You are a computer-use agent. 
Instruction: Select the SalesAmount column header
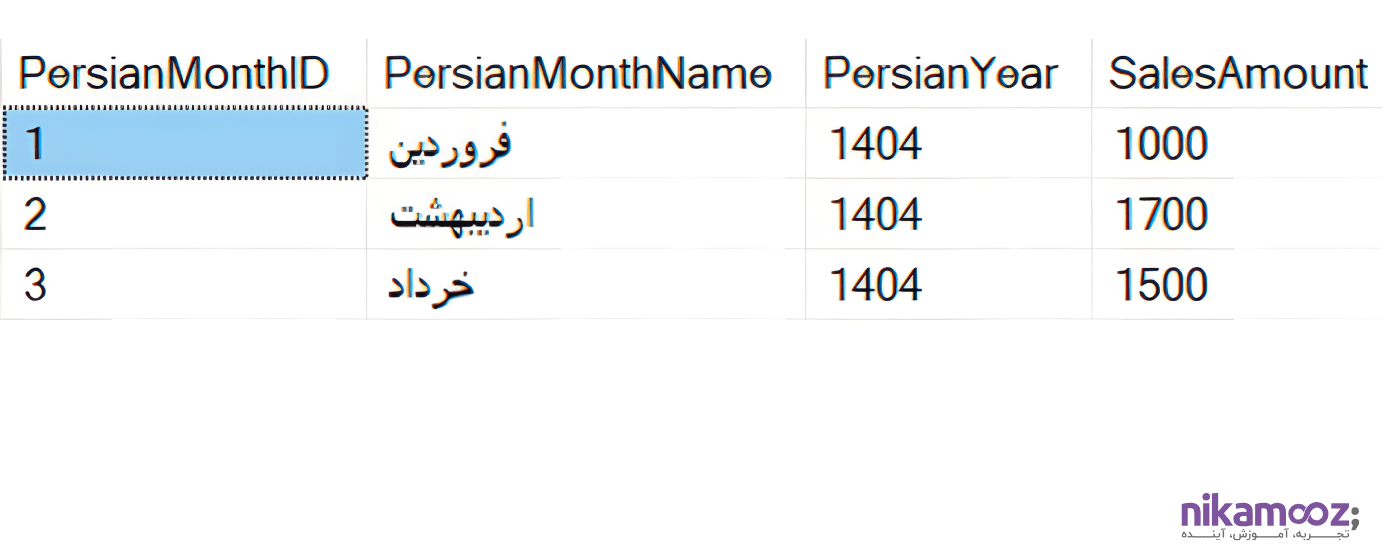1238,74
